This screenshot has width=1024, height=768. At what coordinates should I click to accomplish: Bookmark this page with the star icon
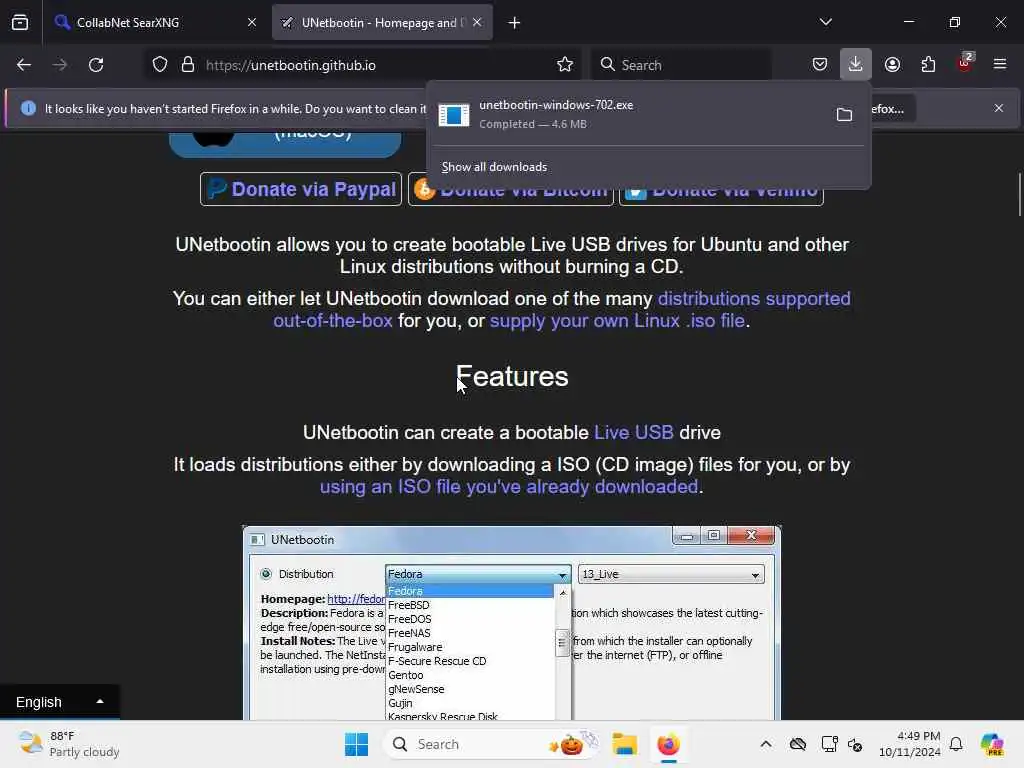pos(565,65)
